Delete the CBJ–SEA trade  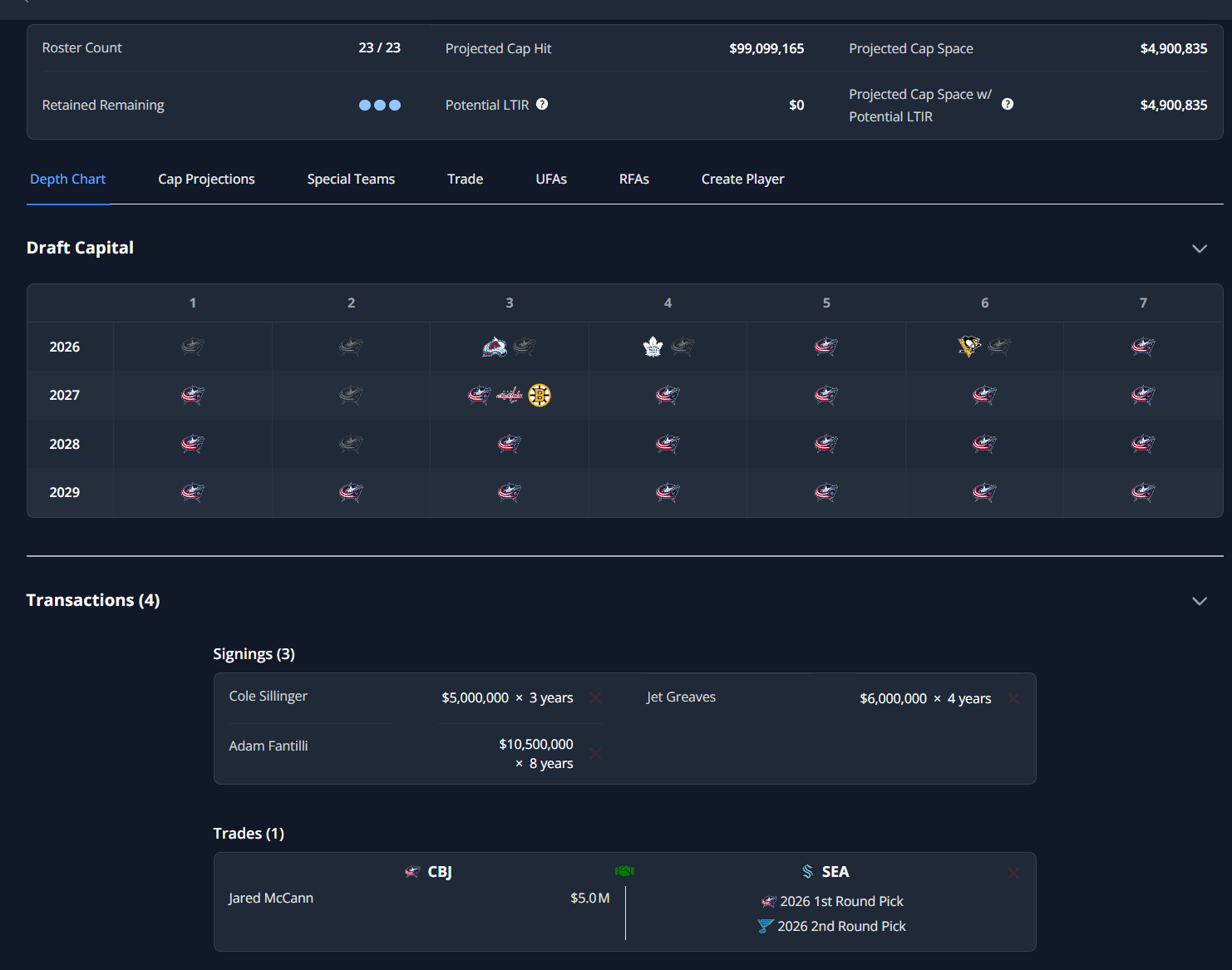[x=1013, y=873]
